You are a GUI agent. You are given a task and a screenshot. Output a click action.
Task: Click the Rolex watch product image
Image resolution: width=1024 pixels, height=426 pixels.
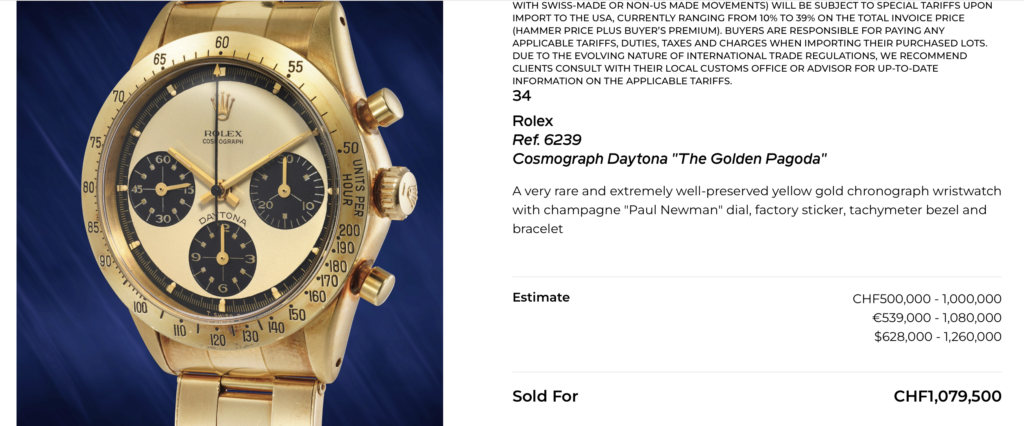pos(229,213)
